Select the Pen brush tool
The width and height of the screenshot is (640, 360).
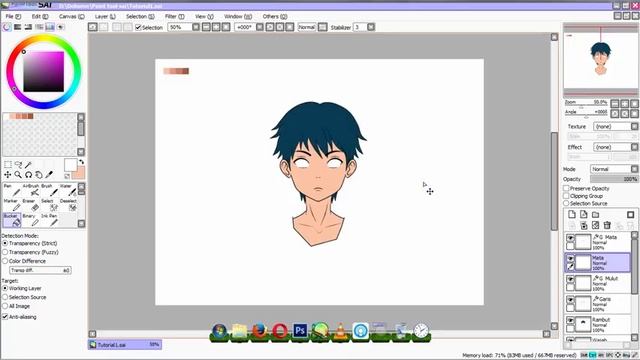pos(11,190)
